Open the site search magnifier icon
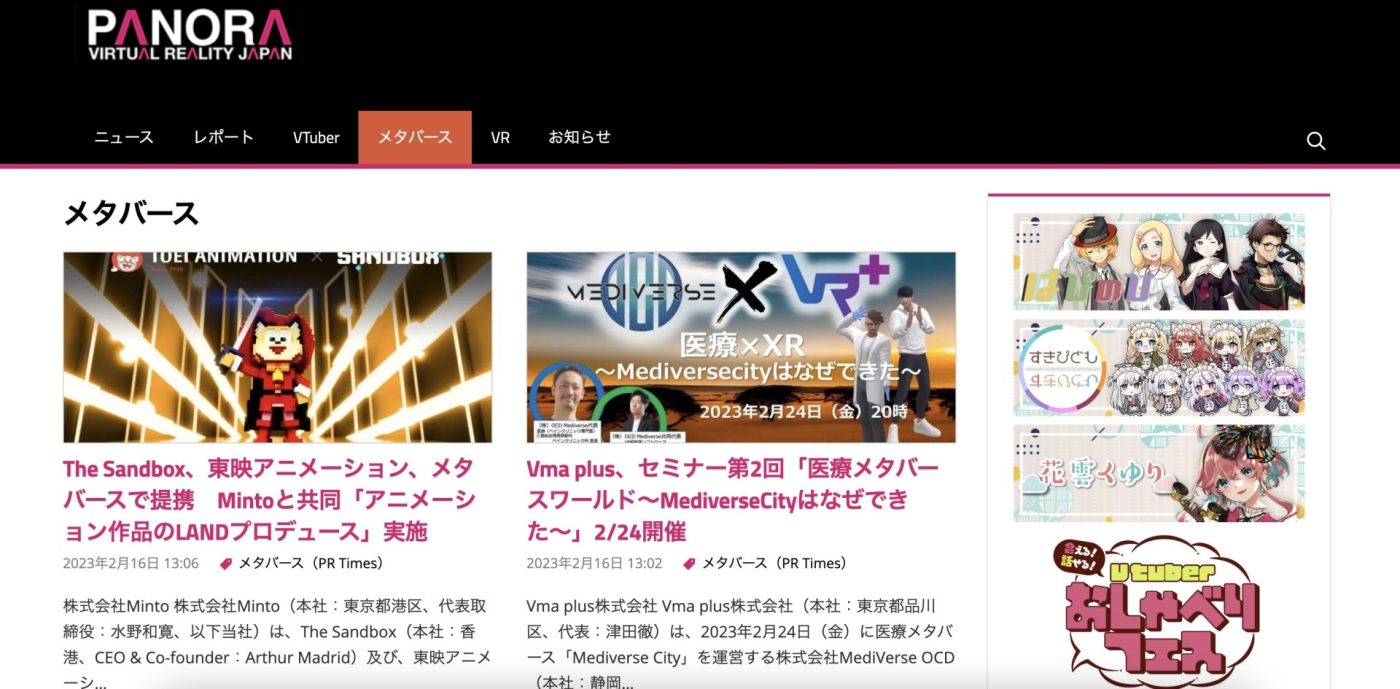 point(1316,141)
